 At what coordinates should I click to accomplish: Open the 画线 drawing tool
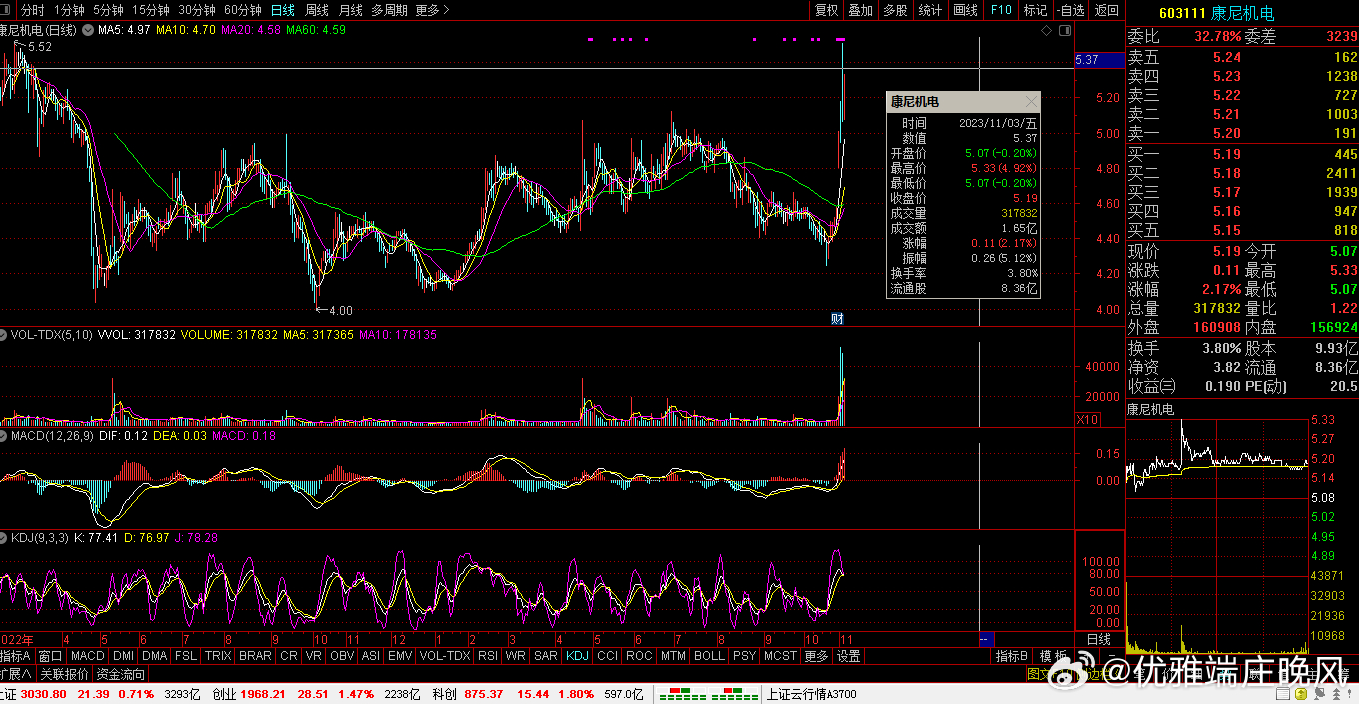(x=965, y=10)
